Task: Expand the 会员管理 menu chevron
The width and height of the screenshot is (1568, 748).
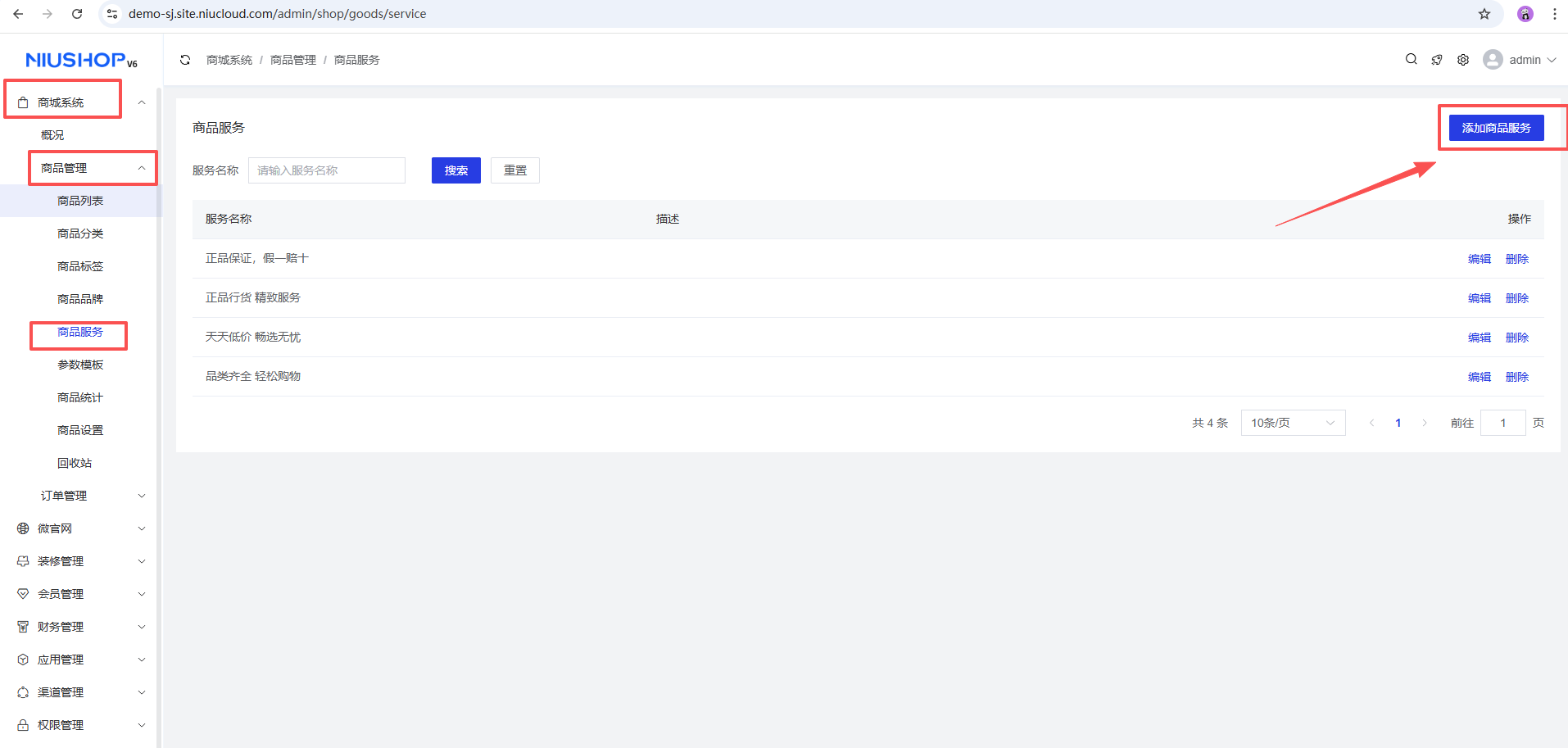Action: click(142, 594)
